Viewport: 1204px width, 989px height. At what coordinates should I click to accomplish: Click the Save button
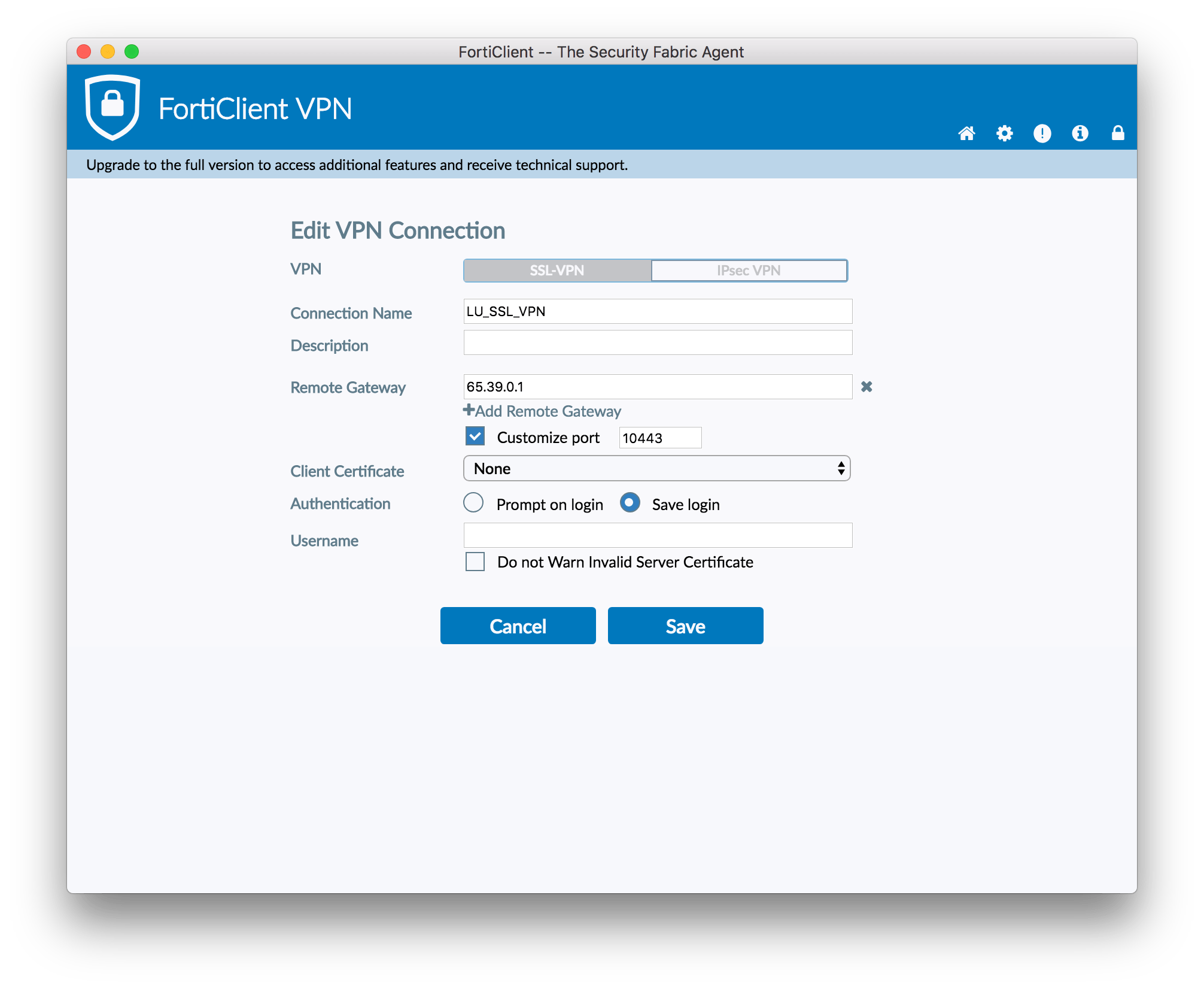coord(686,626)
